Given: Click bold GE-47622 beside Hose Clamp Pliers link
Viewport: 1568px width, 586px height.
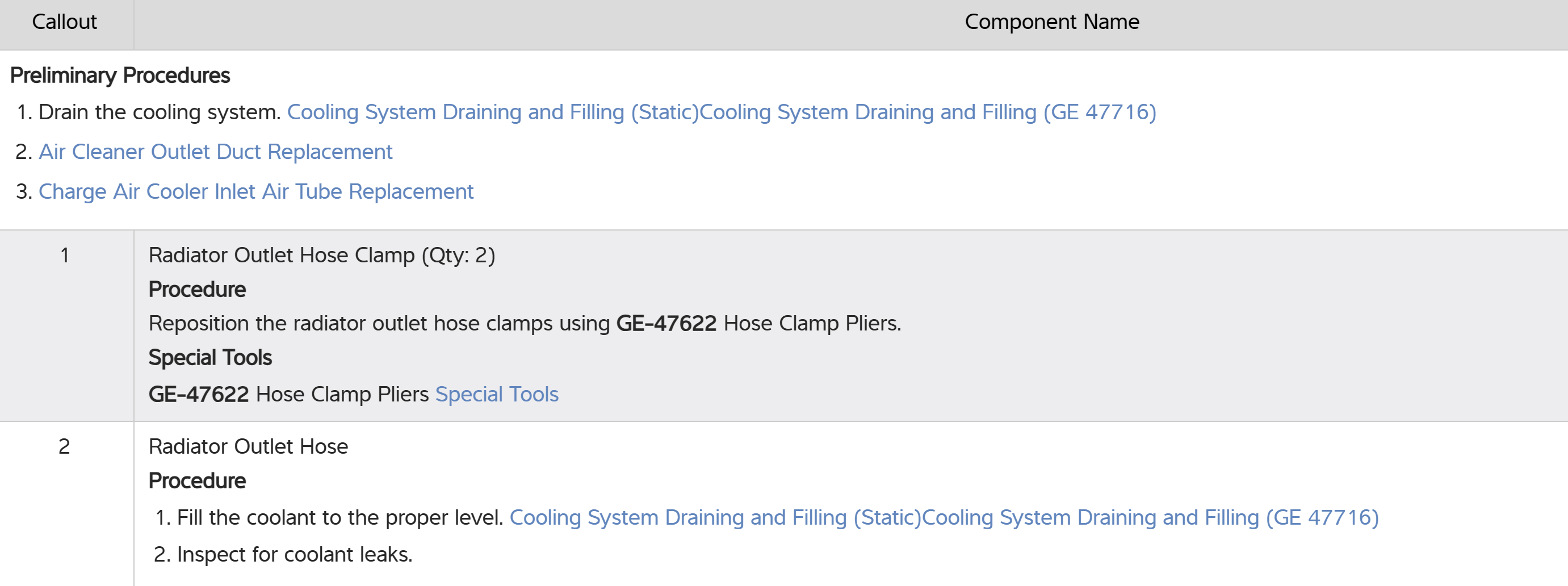Looking at the screenshot, I should pyautogui.click(x=199, y=394).
